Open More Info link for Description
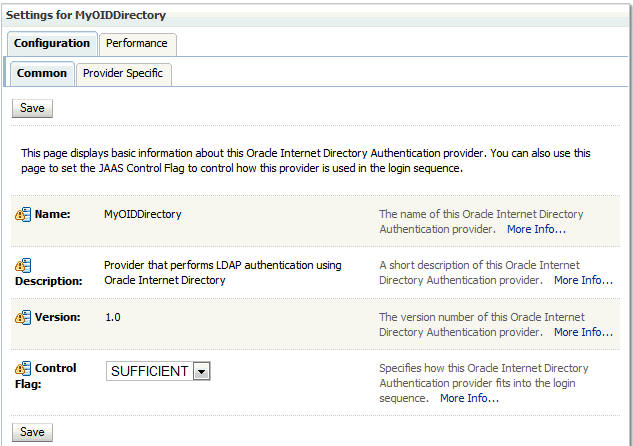633x446 pixels. click(583, 280)
